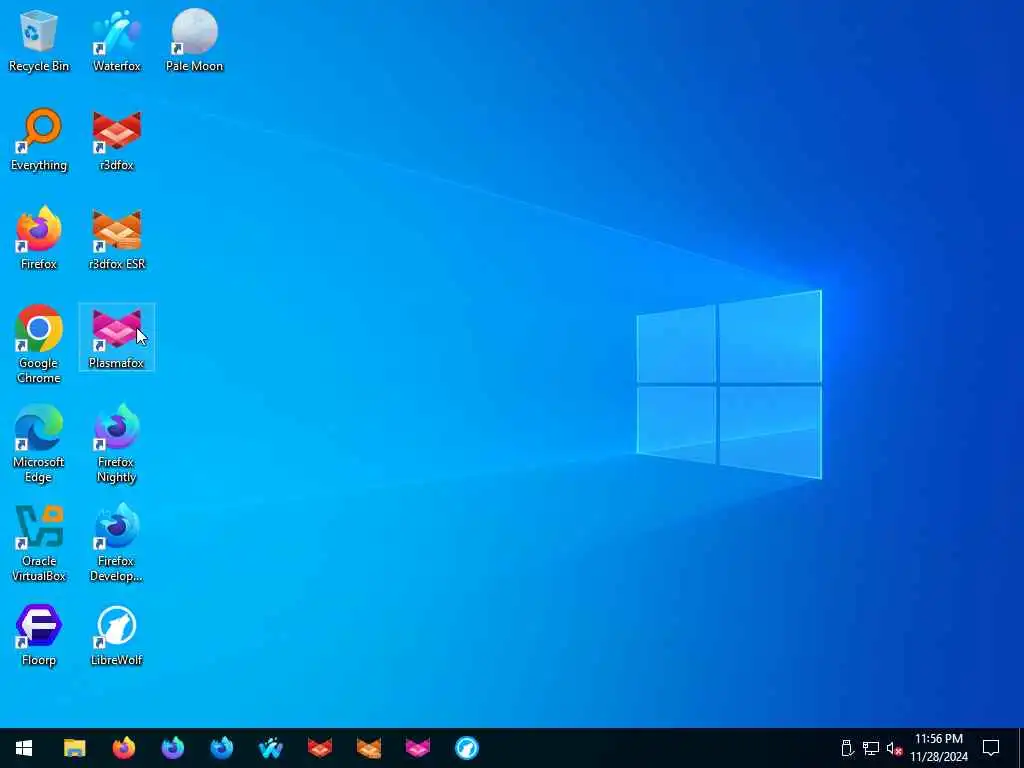This screenshot has width=1024, height=768.
Task: Select the LibreWolf desktop shortcut
Action: point(116,635)
